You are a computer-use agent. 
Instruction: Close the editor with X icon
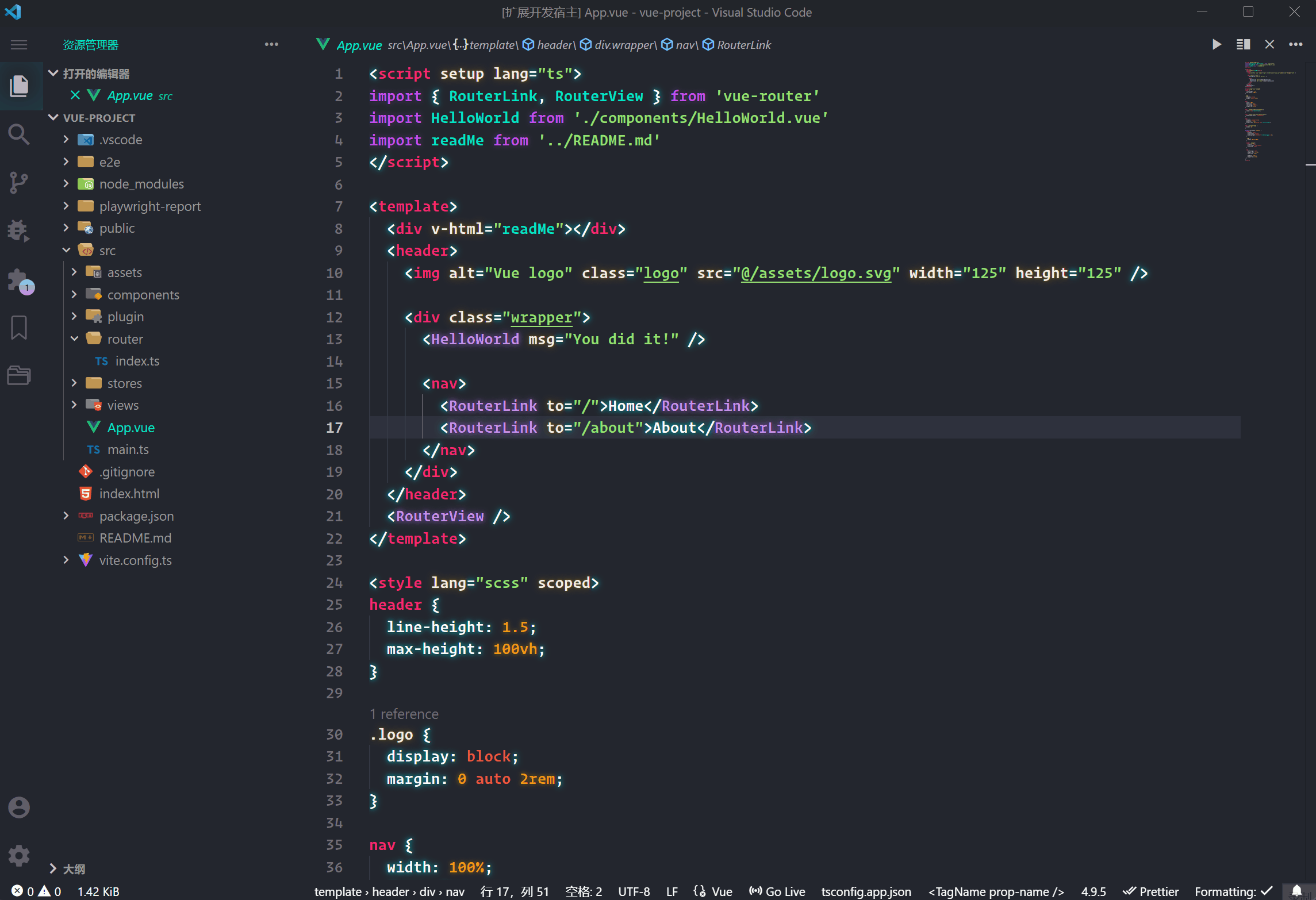1269,44
